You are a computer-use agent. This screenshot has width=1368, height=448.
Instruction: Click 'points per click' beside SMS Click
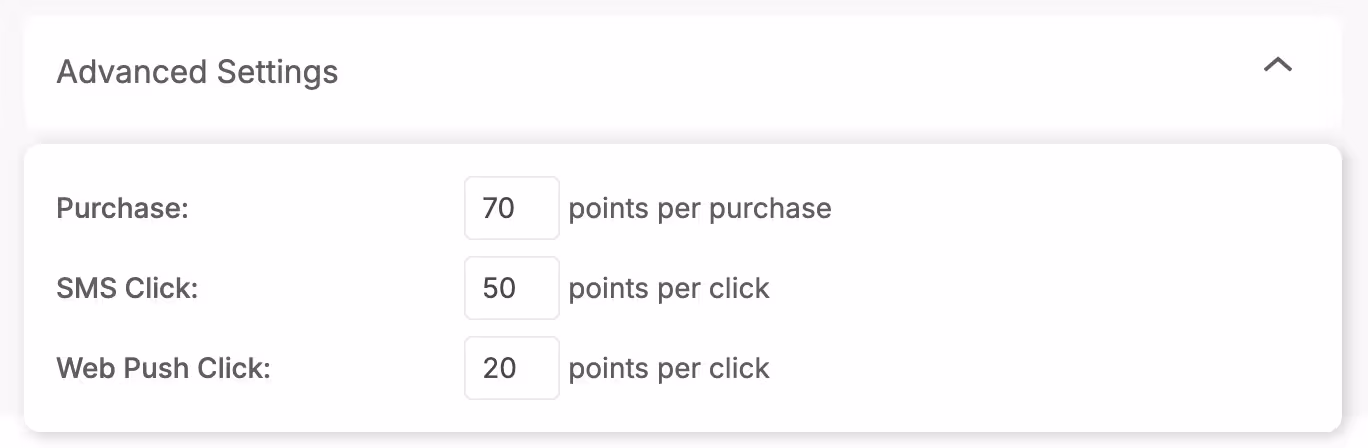click(x=669, y=288)
